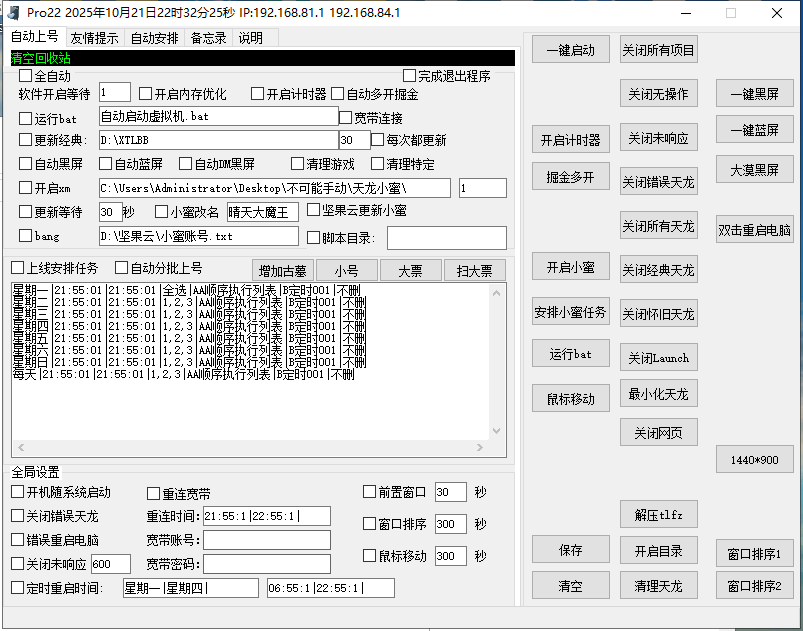
Task: Click the 解压tlfz button
Action: 658,514
